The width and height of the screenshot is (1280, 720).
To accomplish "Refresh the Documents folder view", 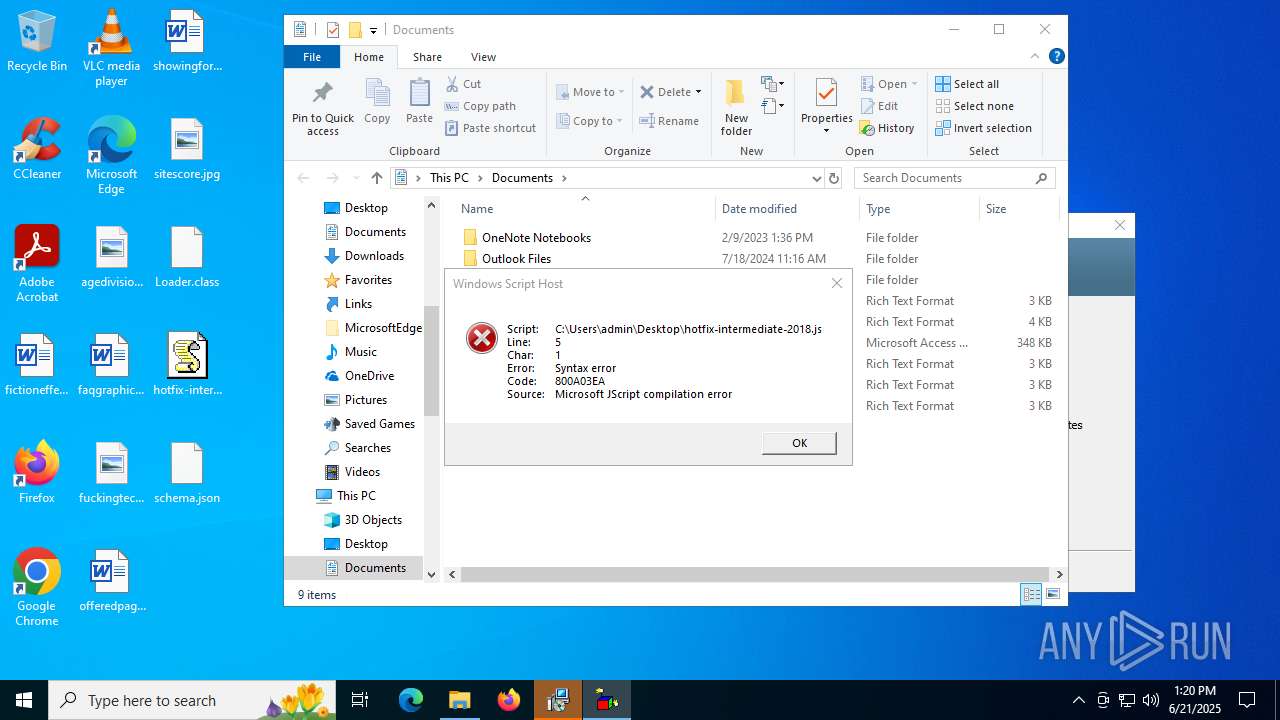I will pyautogui.click(x=833, y=178).
